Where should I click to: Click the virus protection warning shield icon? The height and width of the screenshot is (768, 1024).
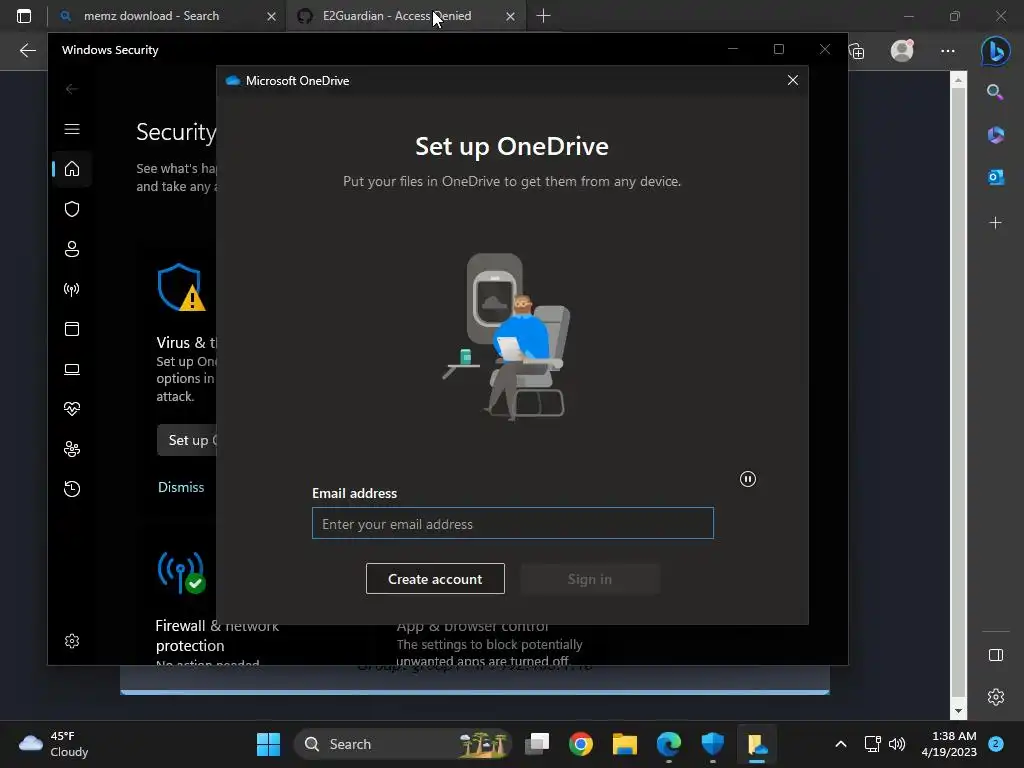(x=181, y=287)
